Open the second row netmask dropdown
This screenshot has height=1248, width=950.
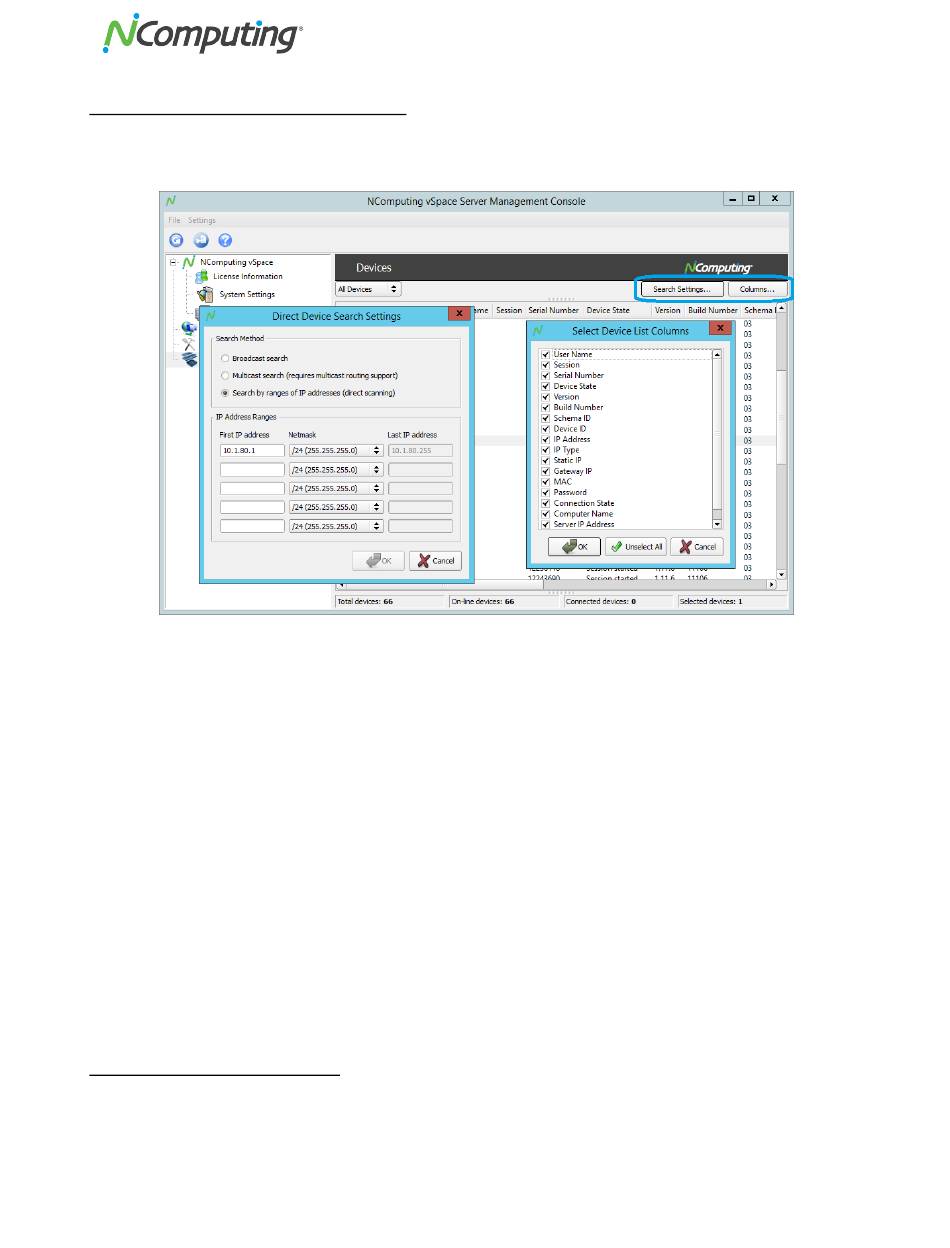click(x=336, y=470)
